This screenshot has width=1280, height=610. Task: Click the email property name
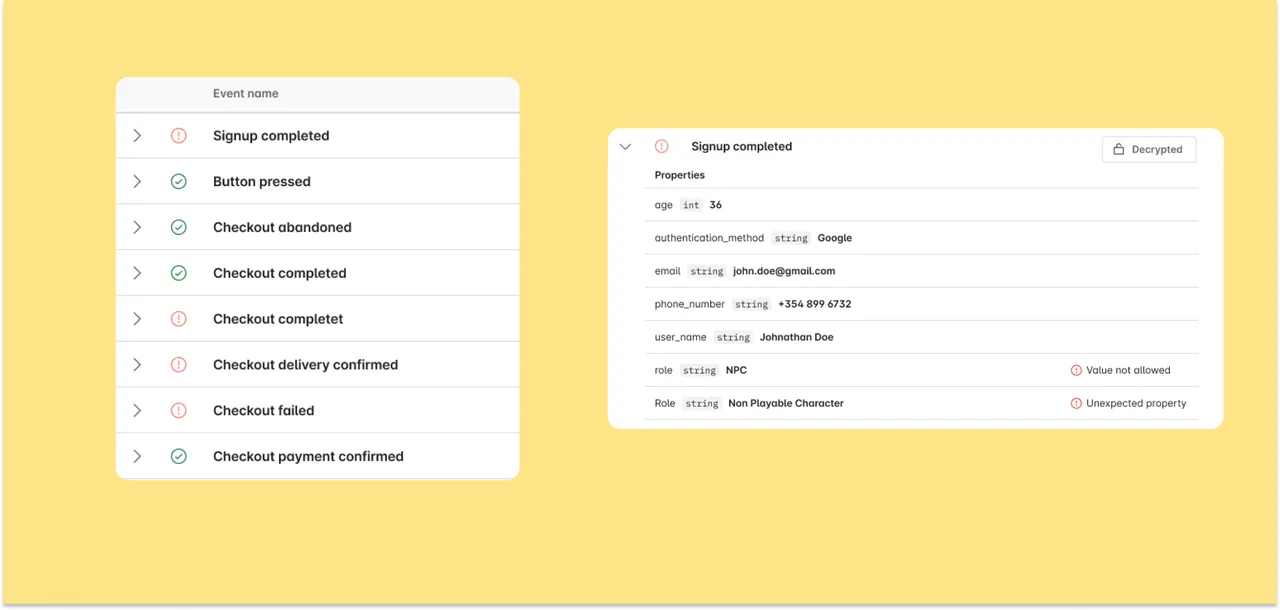pyautogui.click(x=668, y=271)
